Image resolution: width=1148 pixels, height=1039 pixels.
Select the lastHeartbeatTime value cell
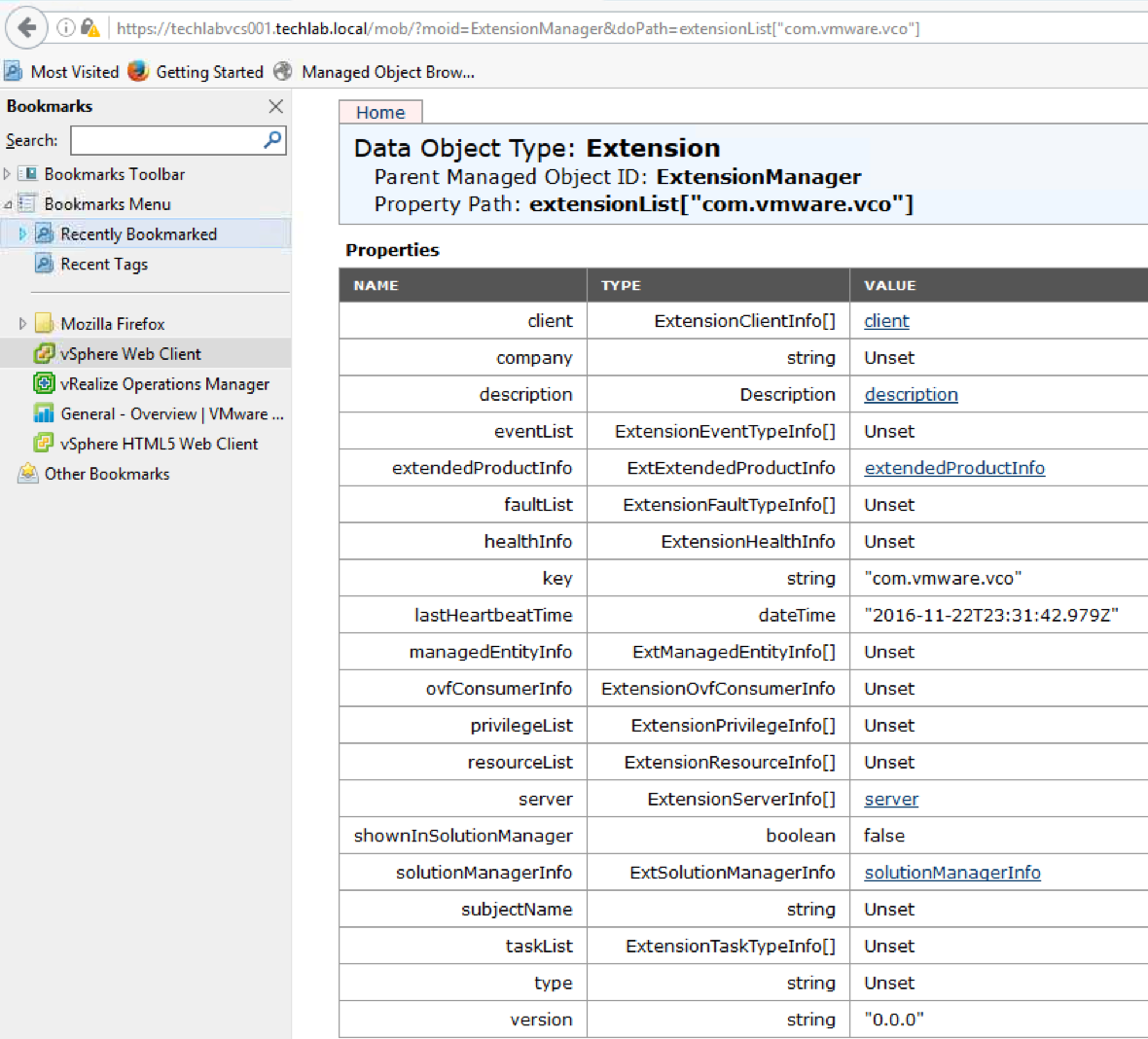pyautogui.click(x=990, y=615)
